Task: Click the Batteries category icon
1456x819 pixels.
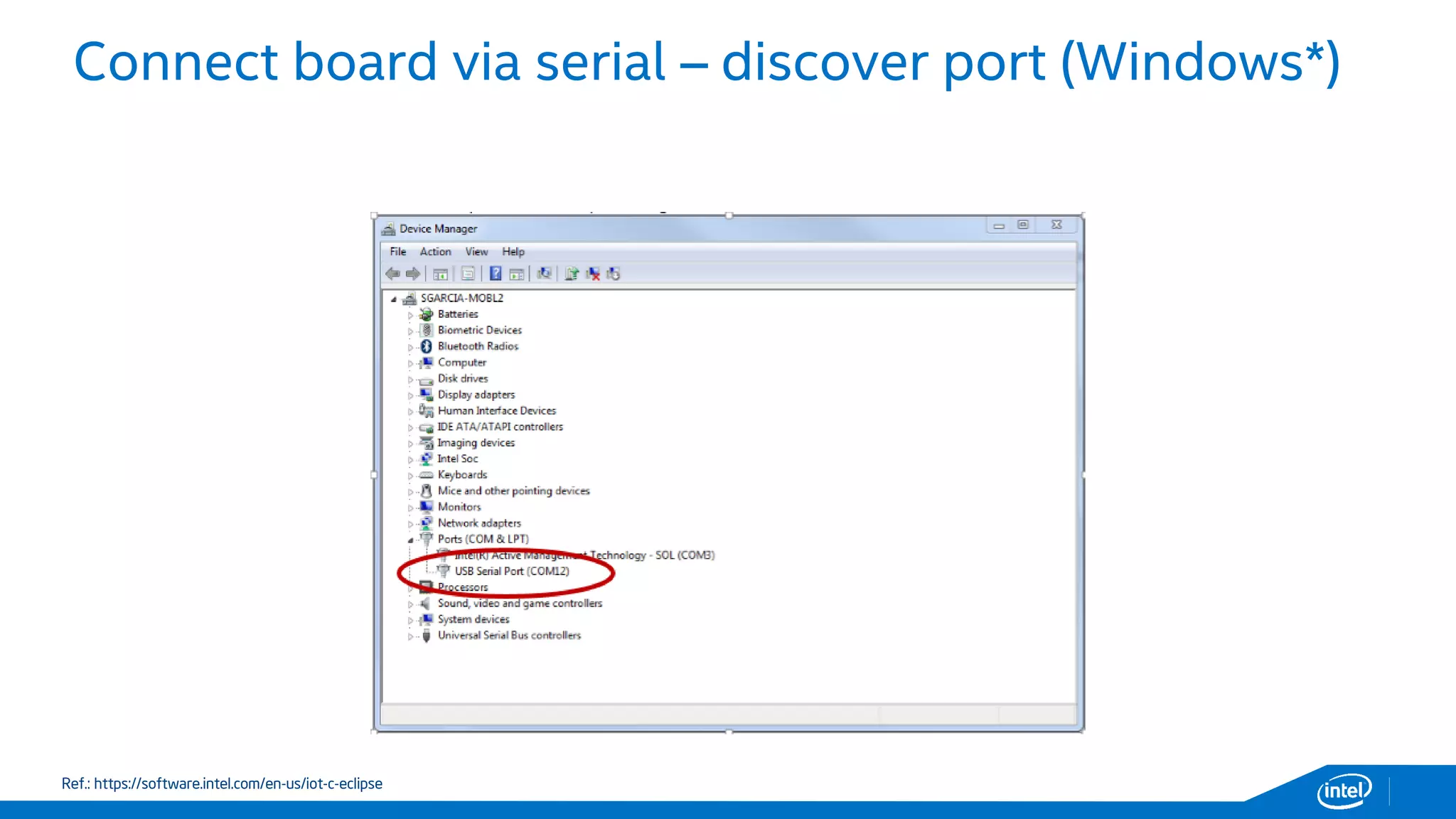Action: pyautogui.click(x=426, y=314)
